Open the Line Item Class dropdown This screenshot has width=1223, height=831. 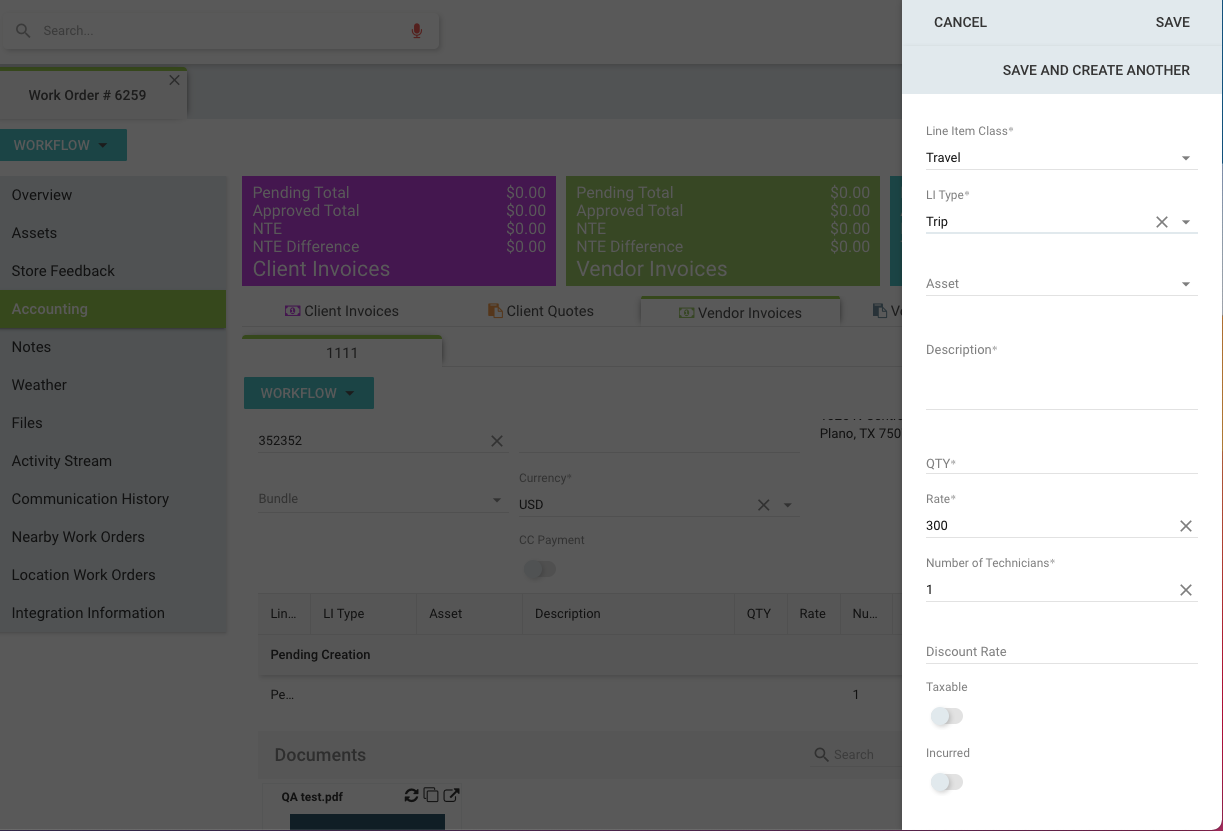click(x=1185, y=157)
